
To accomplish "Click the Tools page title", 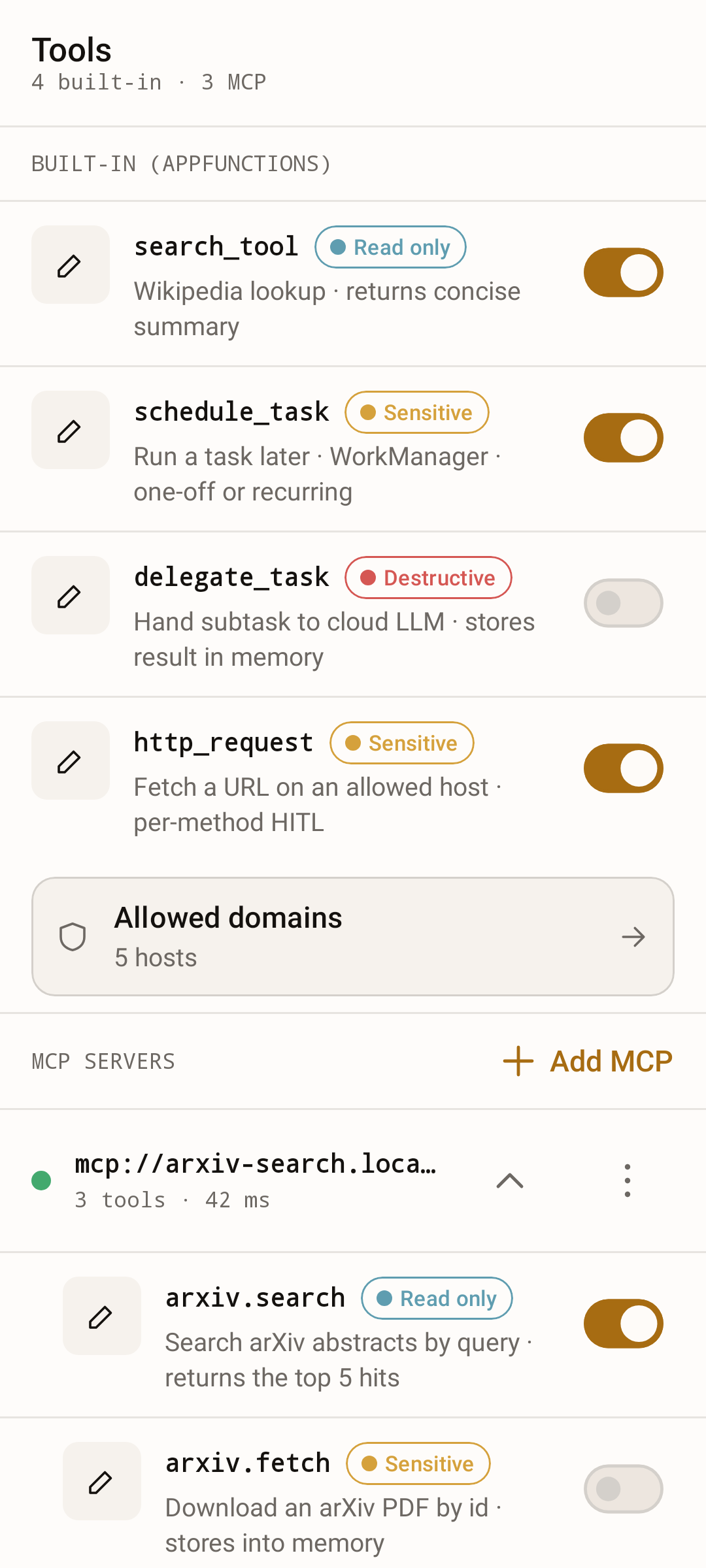I will (x=72, y=50).
